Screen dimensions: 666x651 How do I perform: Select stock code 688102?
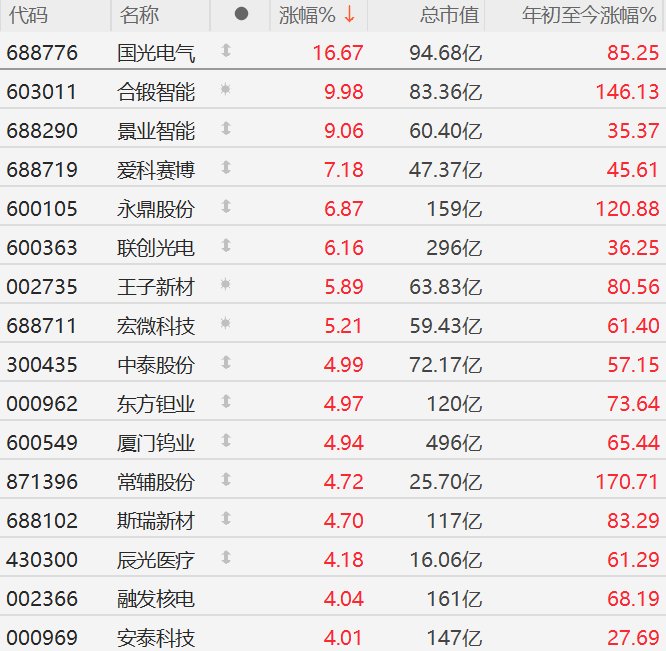[x=42, y=521]
